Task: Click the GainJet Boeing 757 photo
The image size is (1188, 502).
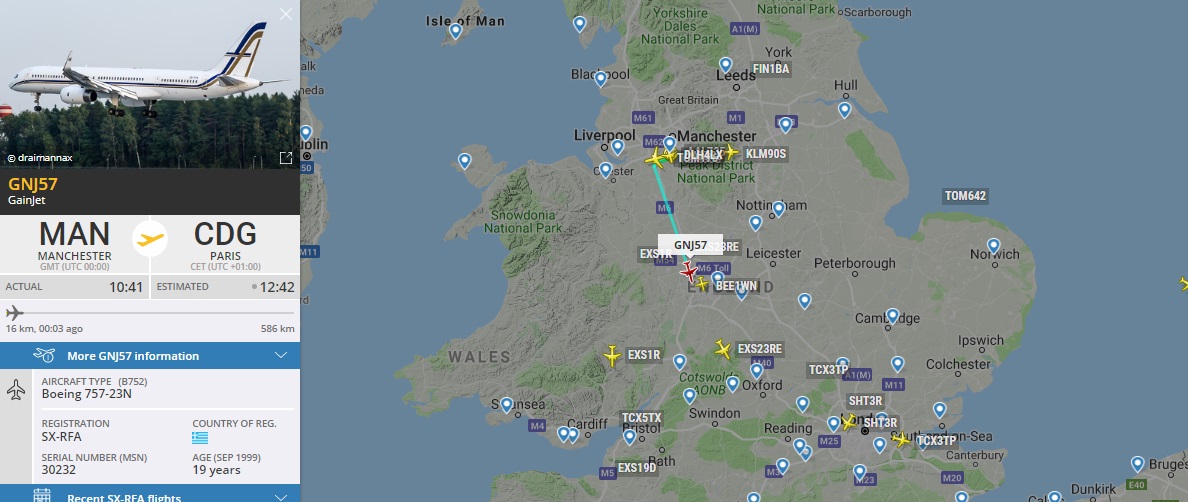Action: click(150, 84)
